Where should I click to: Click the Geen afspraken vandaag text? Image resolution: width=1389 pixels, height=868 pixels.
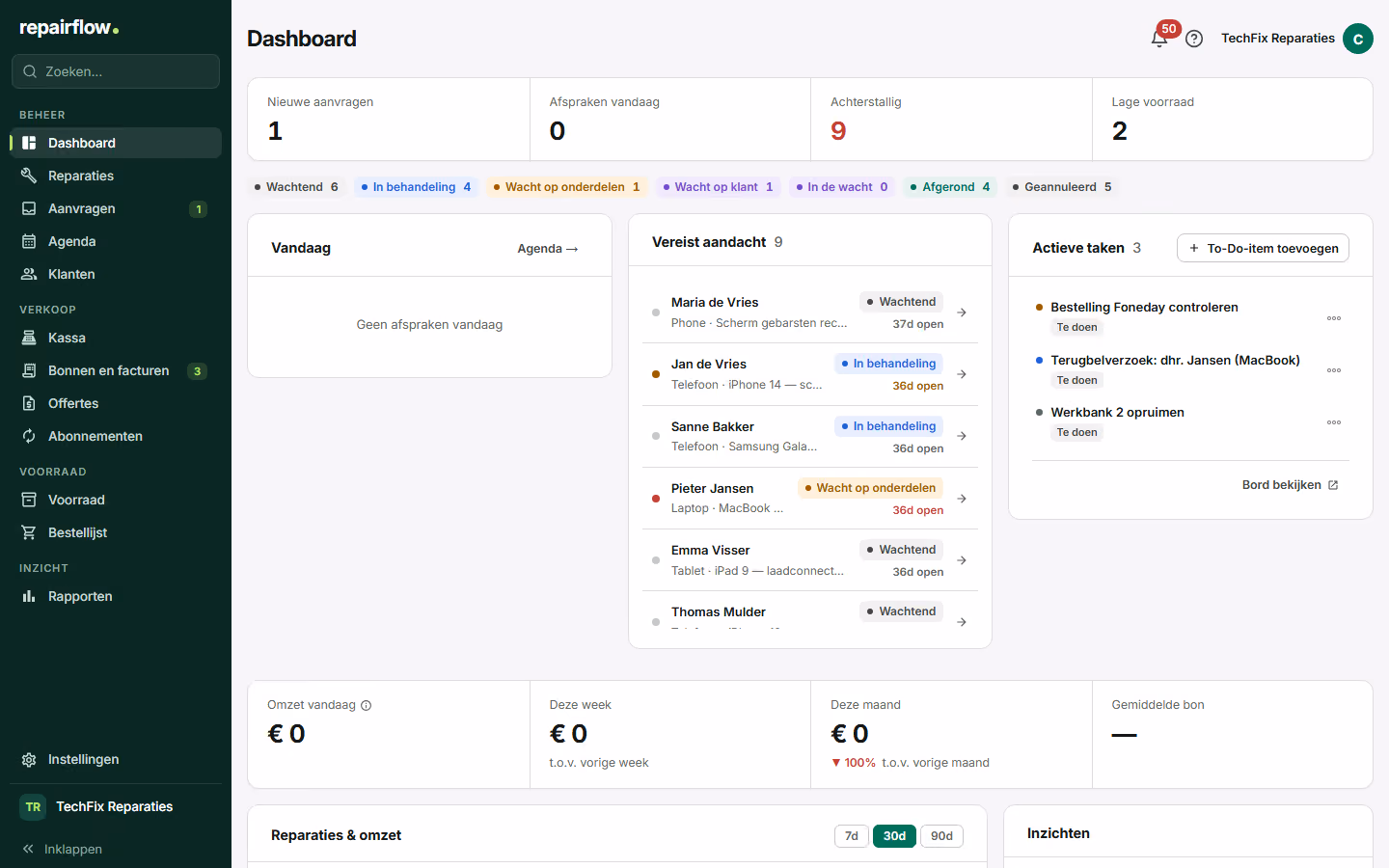tap(429, 325)
